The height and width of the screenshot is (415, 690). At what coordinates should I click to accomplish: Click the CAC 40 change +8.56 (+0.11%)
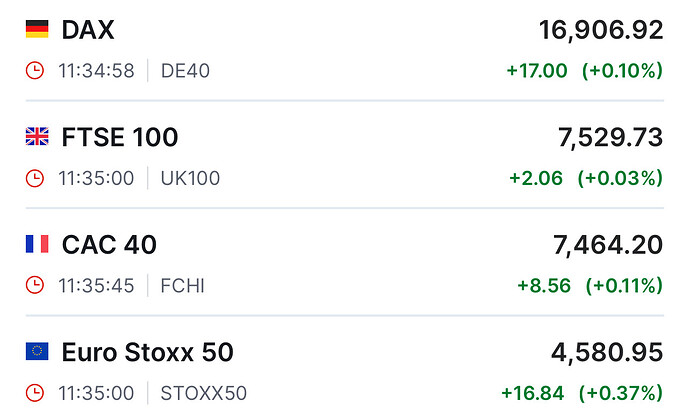590,286
